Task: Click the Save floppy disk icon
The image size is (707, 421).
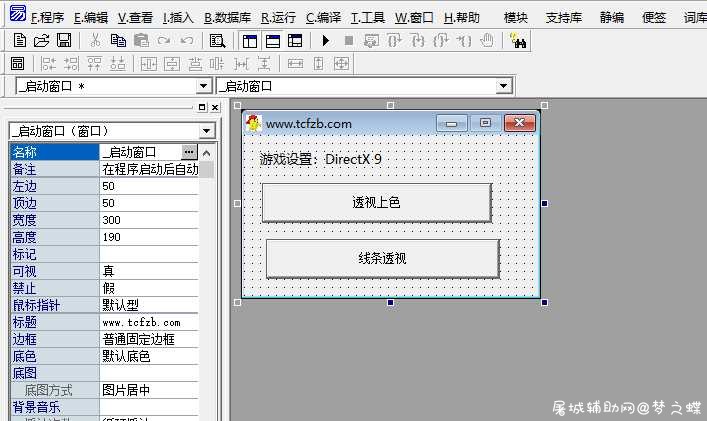Action: 64,41
